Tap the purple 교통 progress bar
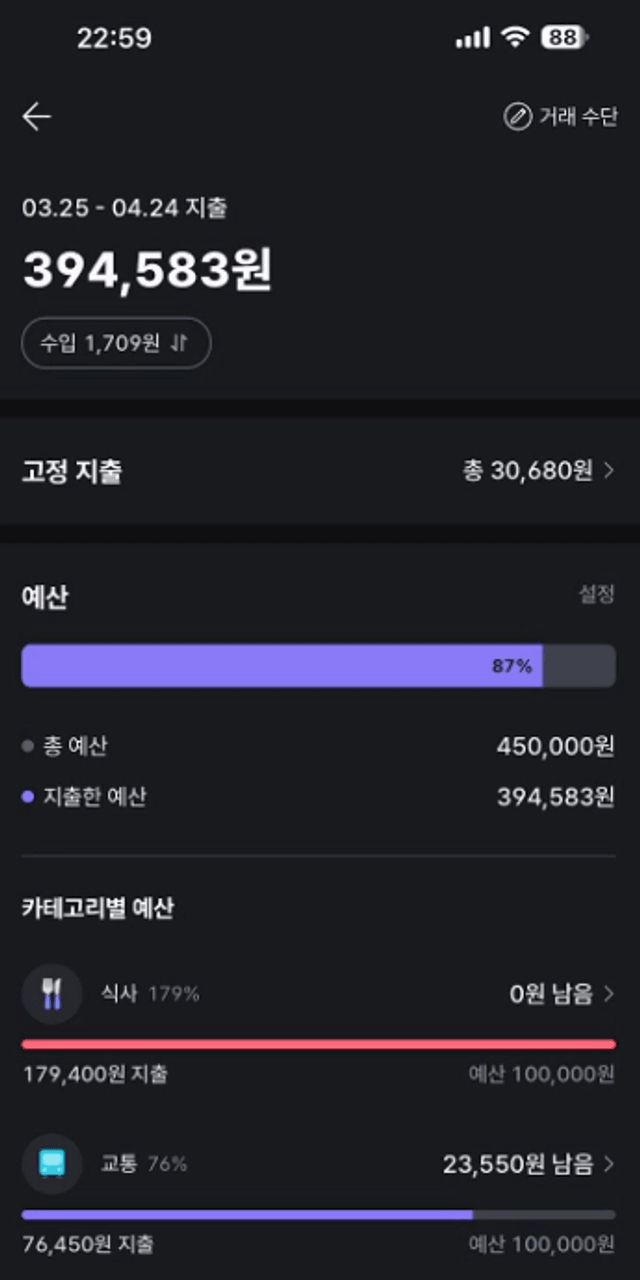Image resolution: width=640 pixels, height=1280 pixels. coord(318,1214)
